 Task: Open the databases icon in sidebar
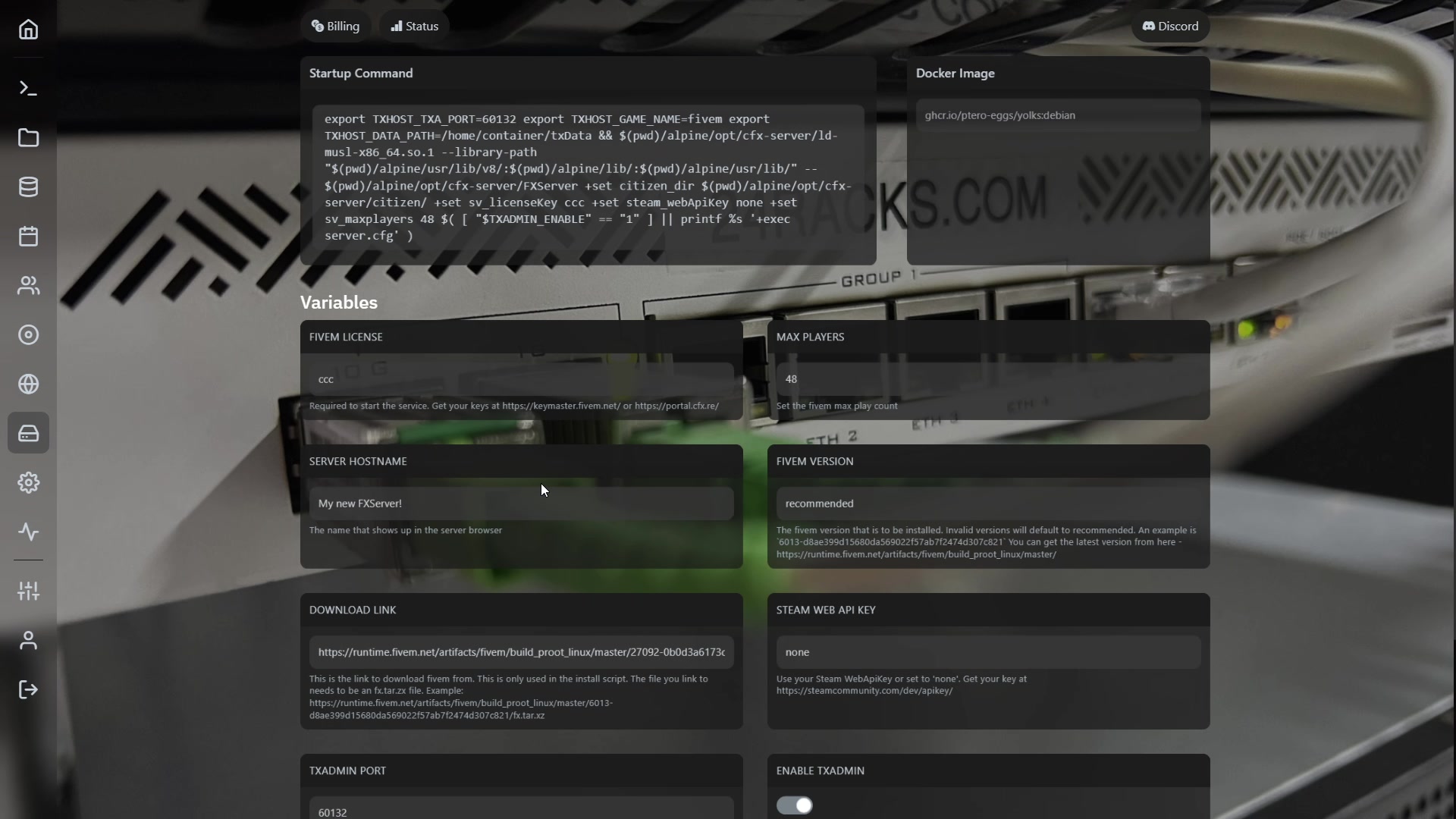[28, 187]
